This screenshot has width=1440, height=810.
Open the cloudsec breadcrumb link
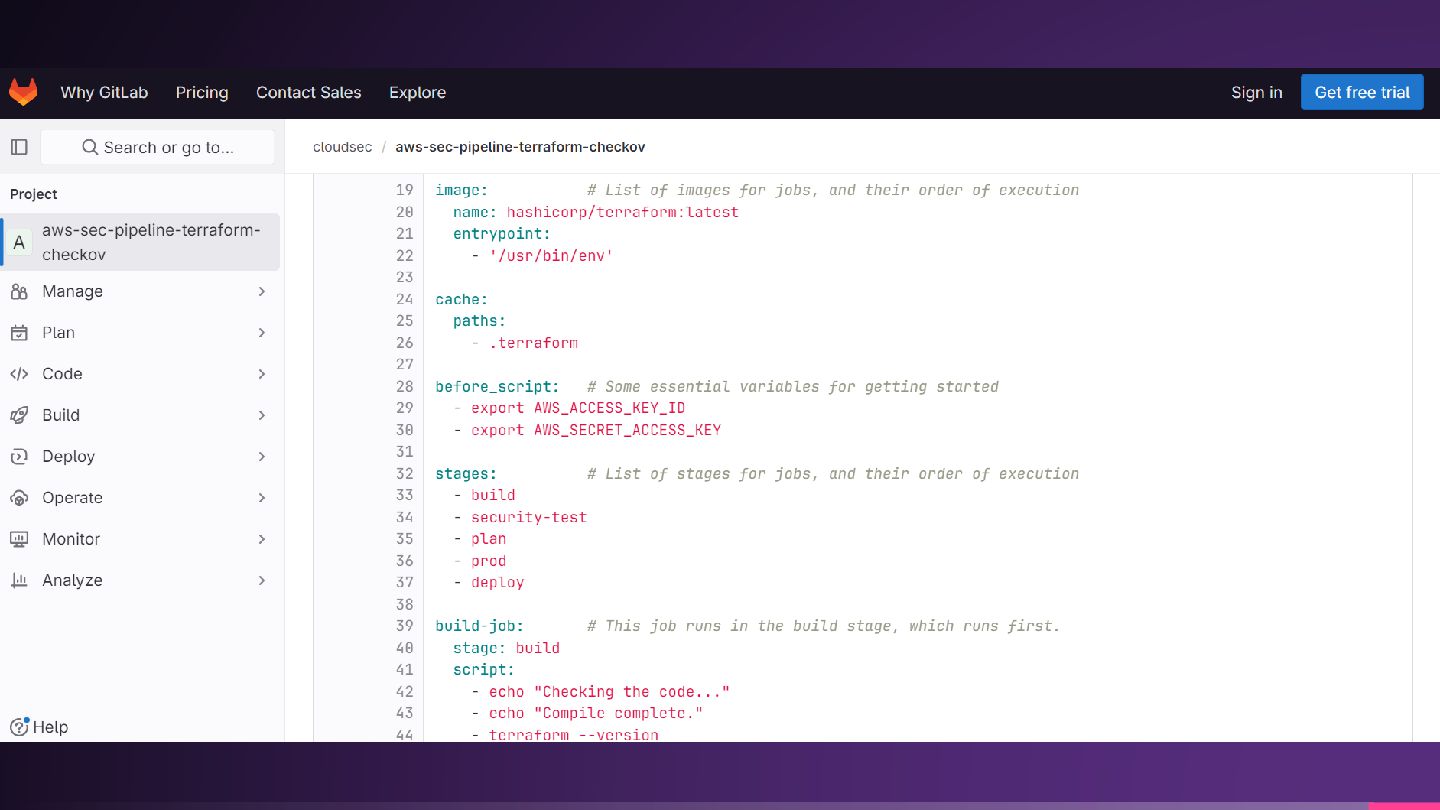coord(342,147)
